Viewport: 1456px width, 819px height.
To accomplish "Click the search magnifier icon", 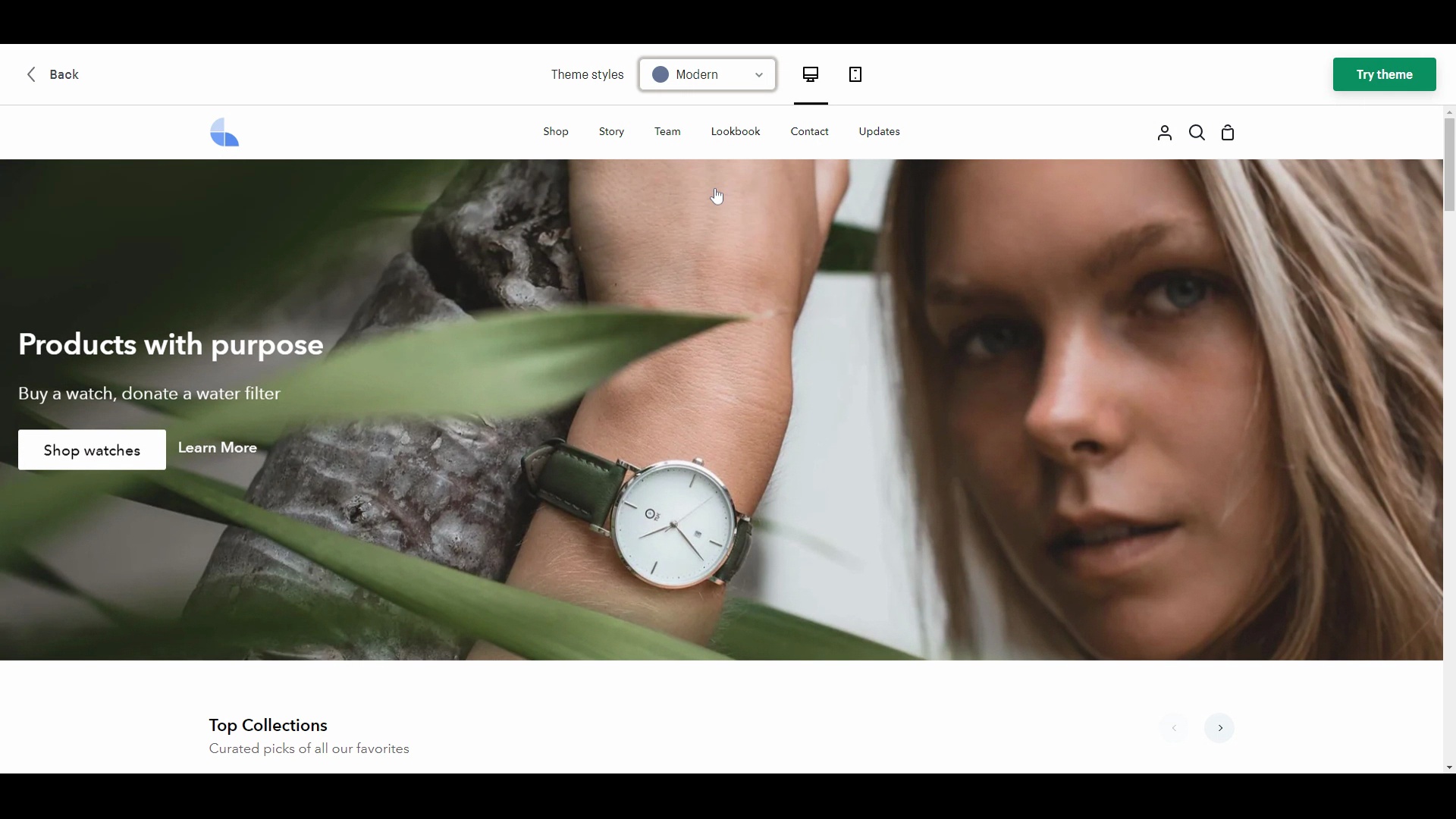I will (x=1197, y=133).
